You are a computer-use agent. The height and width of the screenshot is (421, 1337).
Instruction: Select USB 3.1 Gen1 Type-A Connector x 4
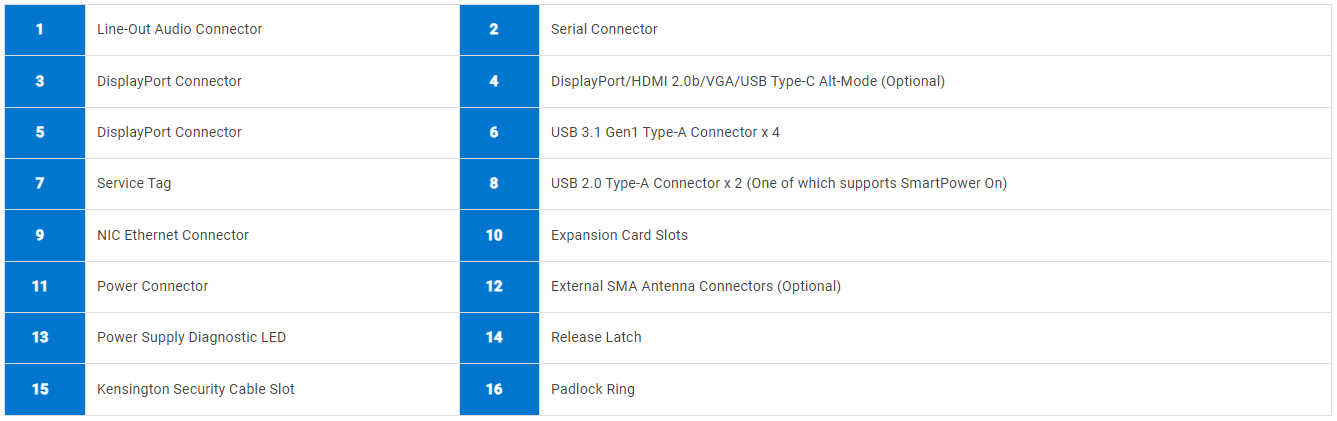(x=665, y=133)
